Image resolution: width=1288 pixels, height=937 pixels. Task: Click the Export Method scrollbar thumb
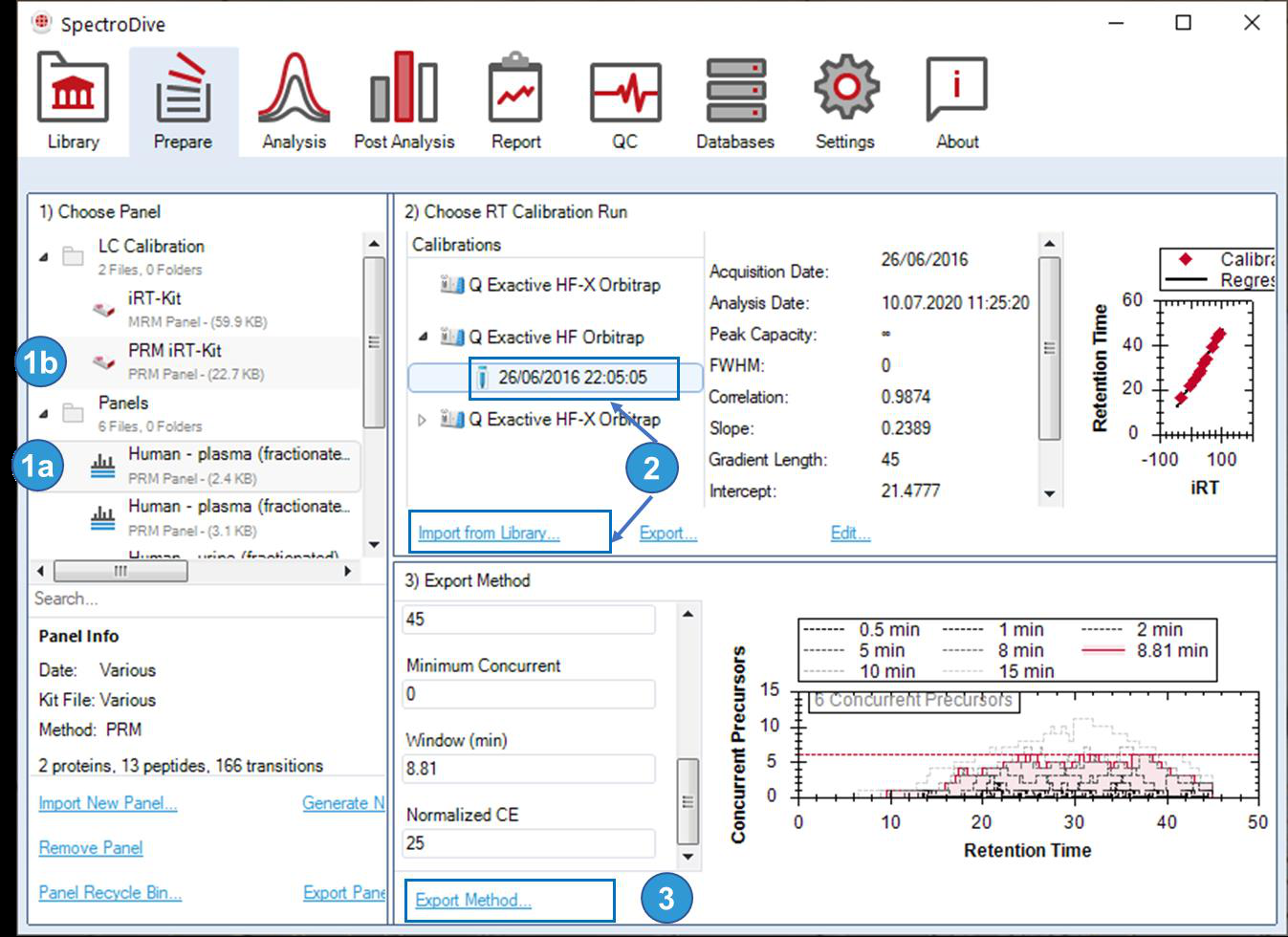point(688,800)
